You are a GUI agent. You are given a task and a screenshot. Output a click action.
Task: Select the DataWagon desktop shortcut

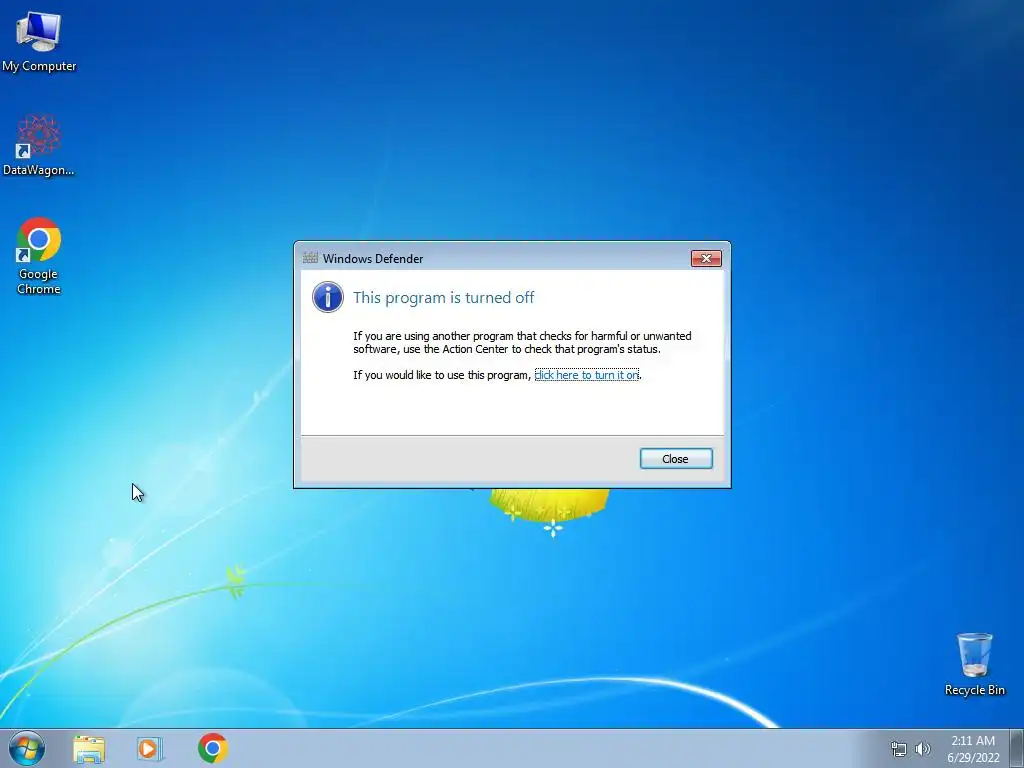(39, 145)
